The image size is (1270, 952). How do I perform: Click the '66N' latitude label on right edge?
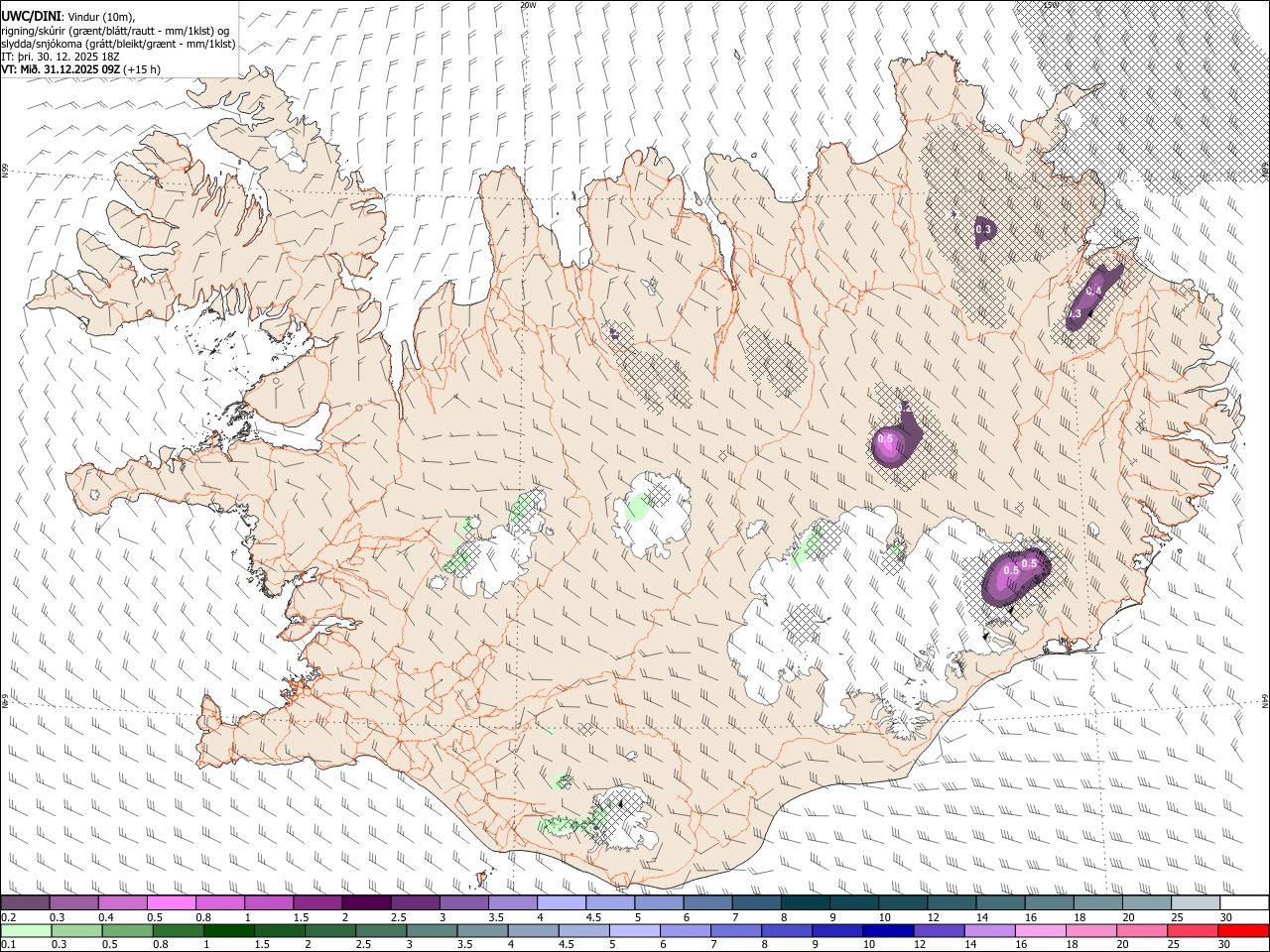(x=1265, y=171)
